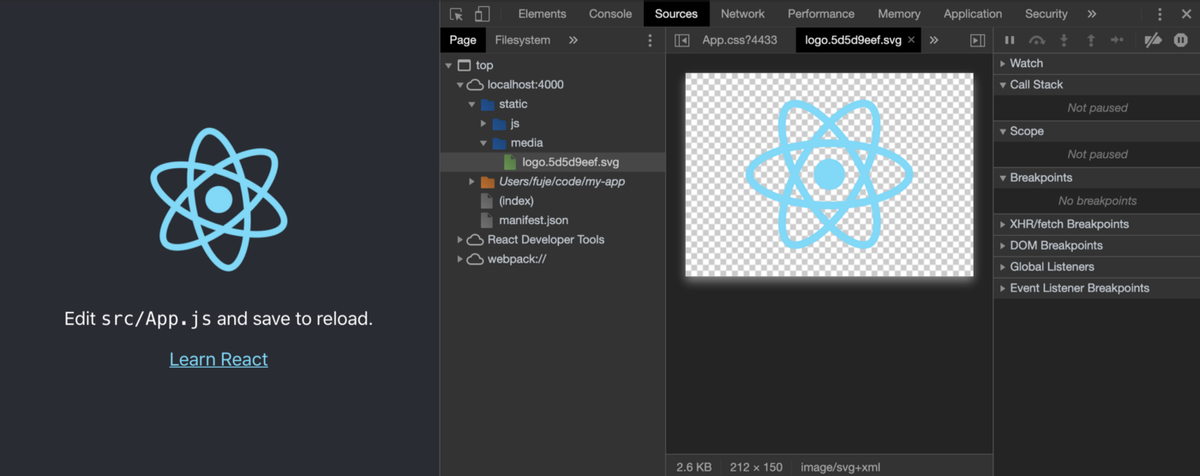Open manifest.json in navigator
1200x476 pixels.
pyautogui.click(x=533, y=220)
